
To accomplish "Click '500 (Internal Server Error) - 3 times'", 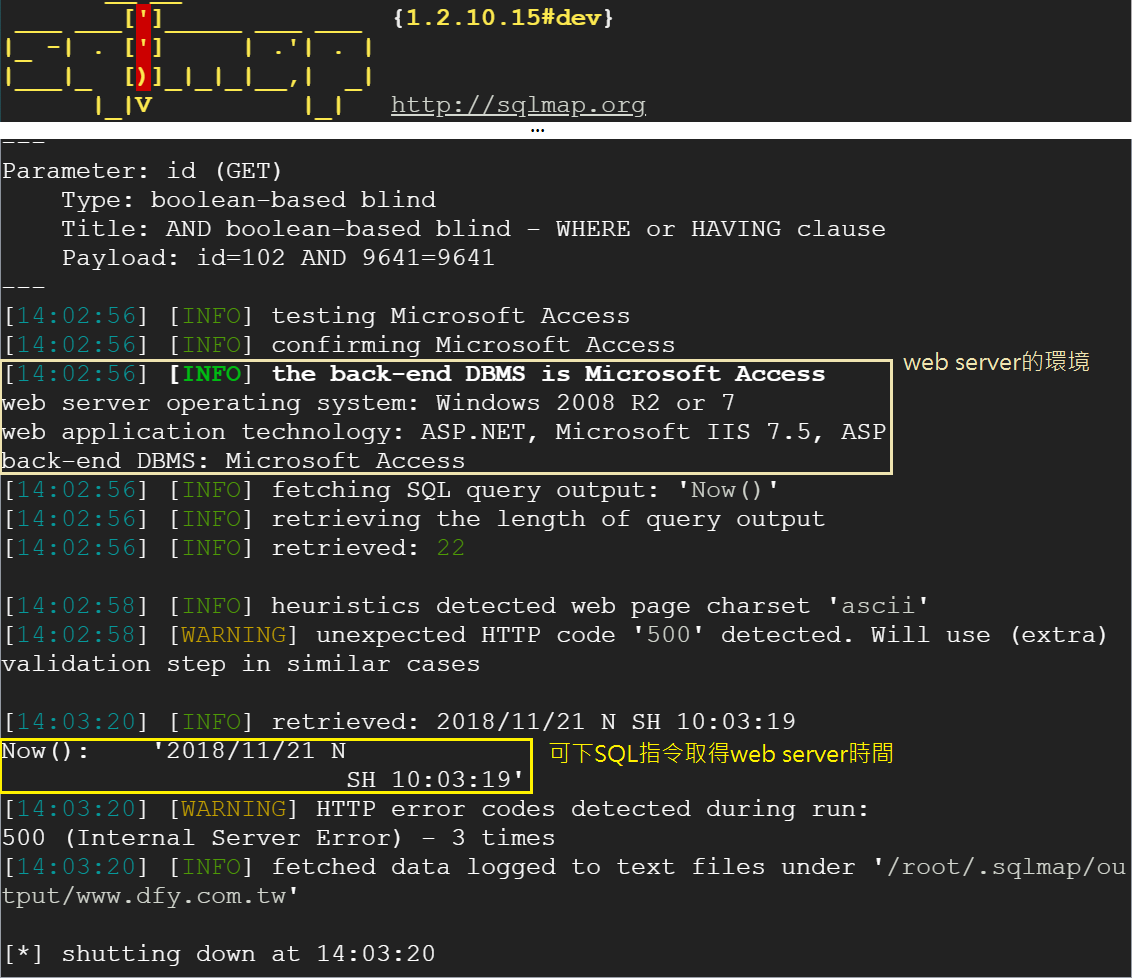I will 279,838.
